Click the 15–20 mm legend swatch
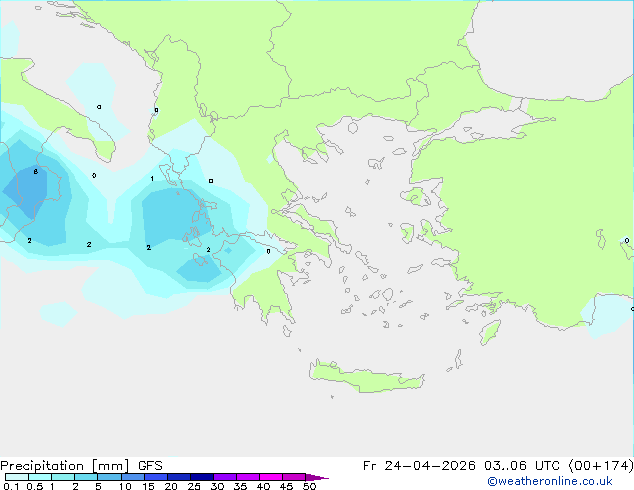Screen dimensions: 634x490 [156, 477]
